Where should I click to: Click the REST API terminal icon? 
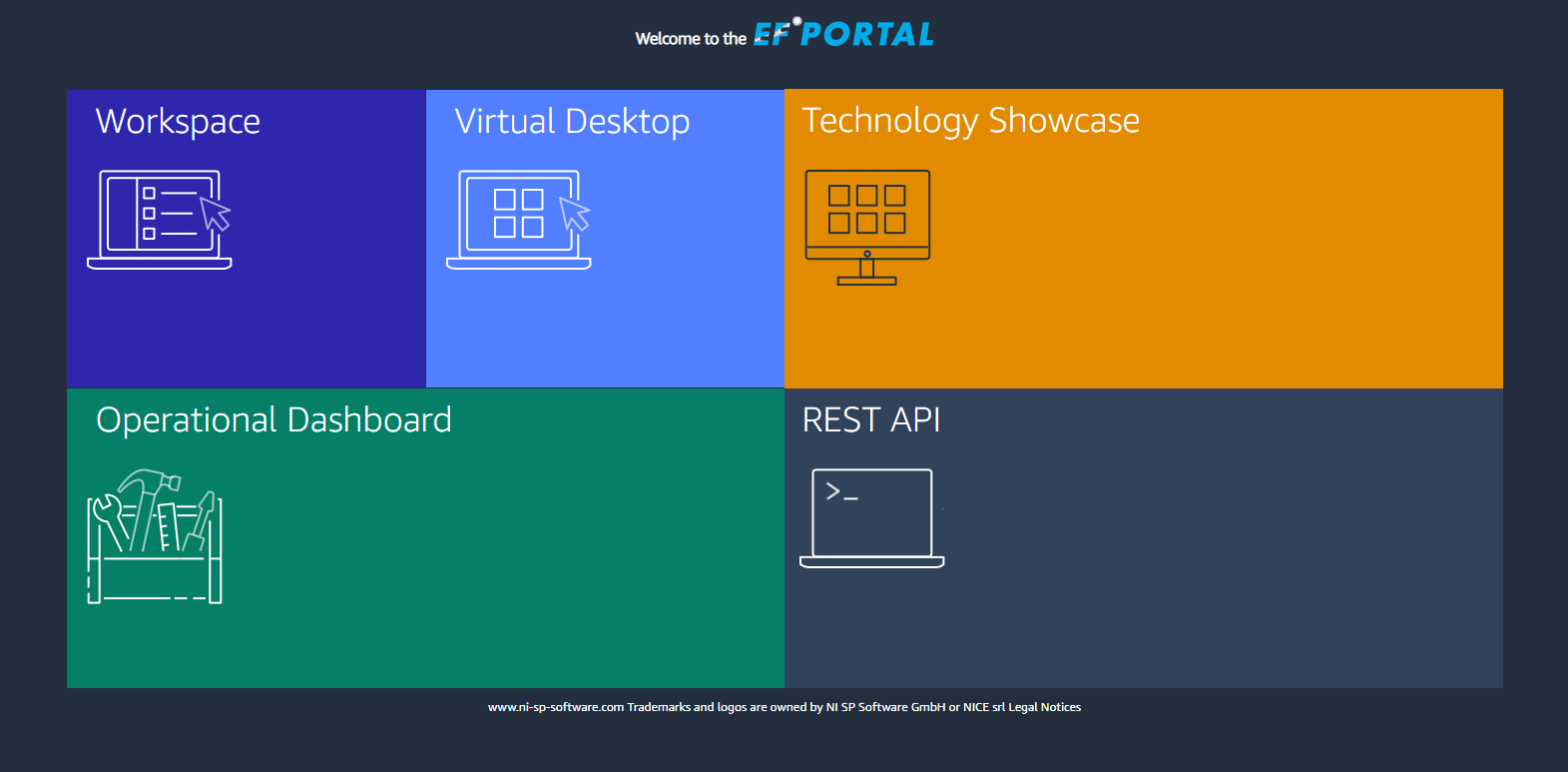coord(871,517)
